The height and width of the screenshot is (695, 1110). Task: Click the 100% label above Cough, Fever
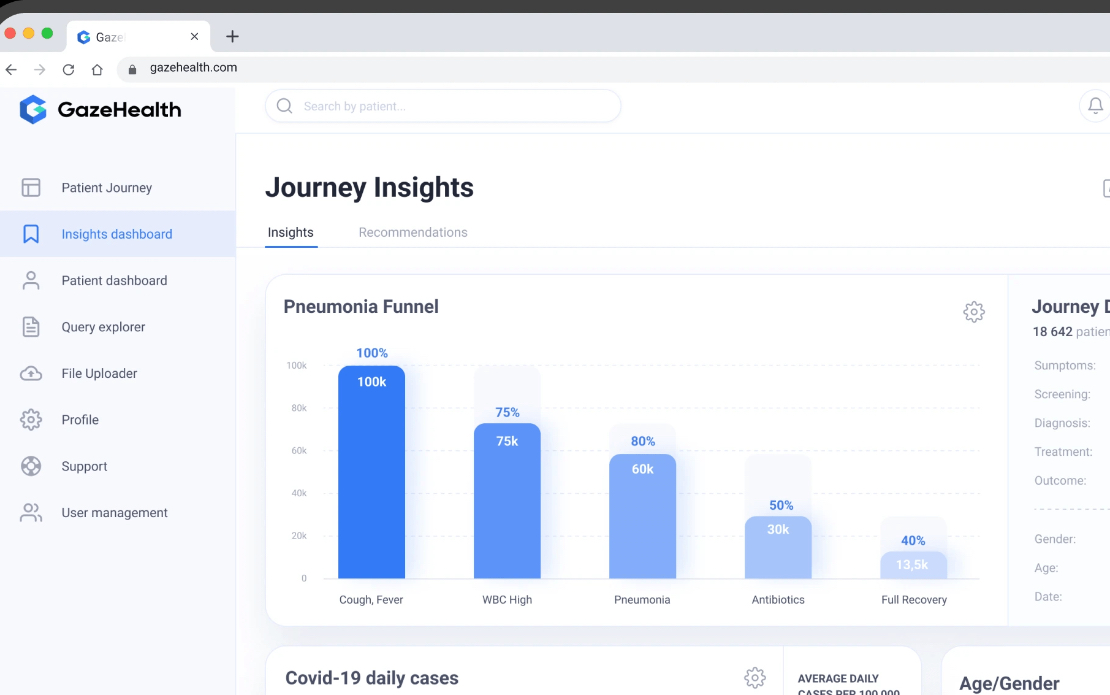[372, 352]
